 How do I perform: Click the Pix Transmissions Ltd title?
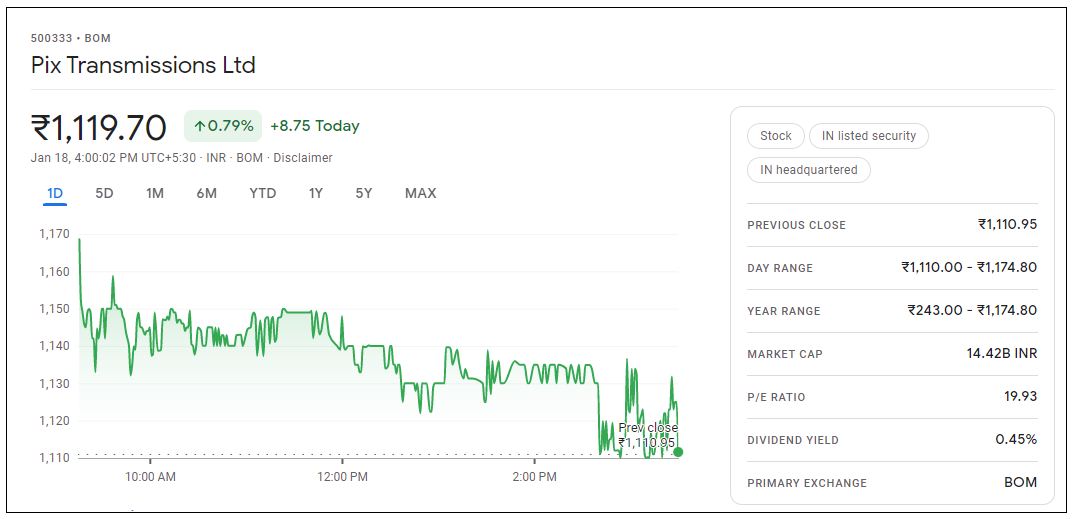pos(143,65)
